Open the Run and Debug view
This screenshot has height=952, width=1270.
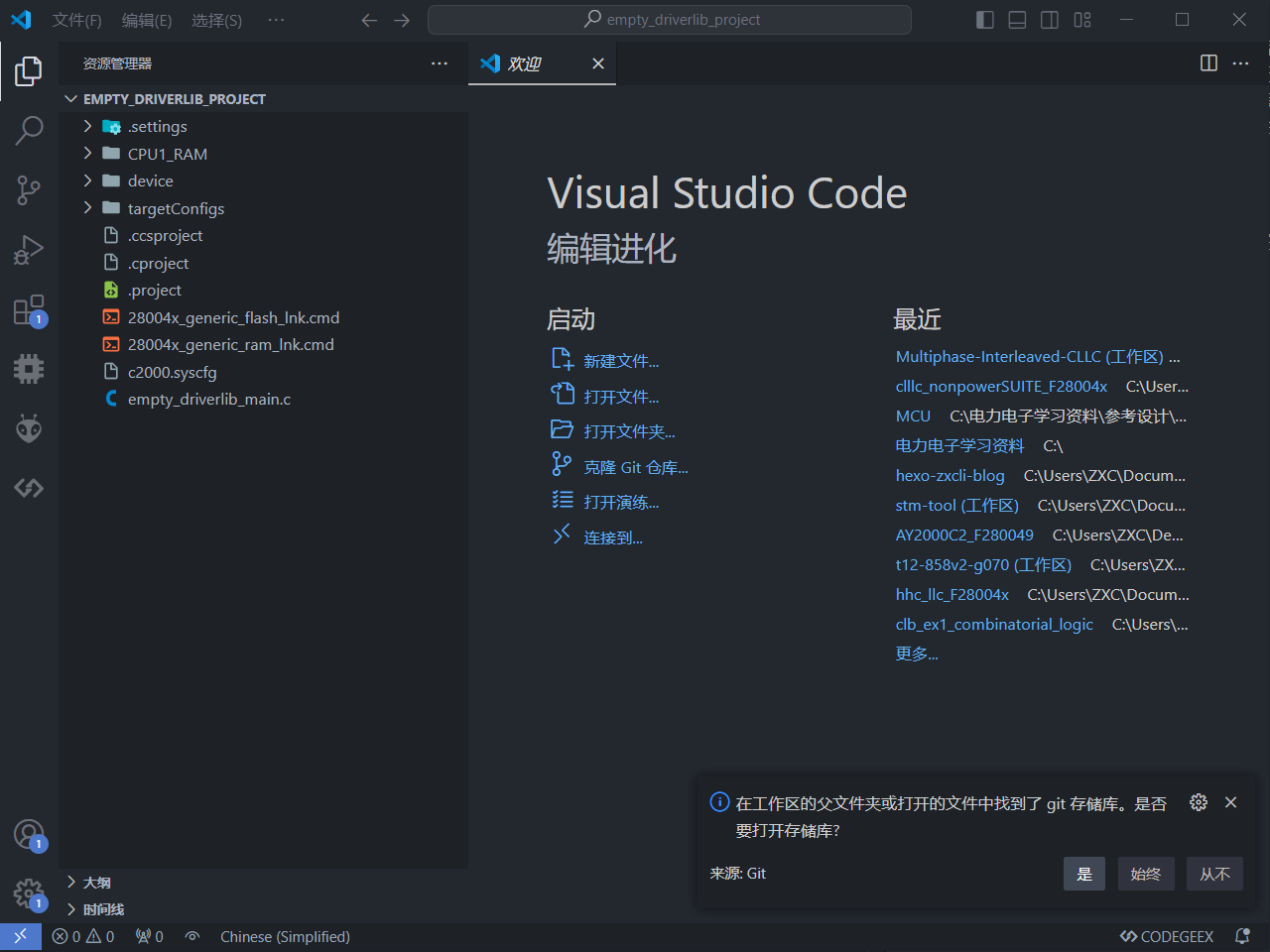29,250
